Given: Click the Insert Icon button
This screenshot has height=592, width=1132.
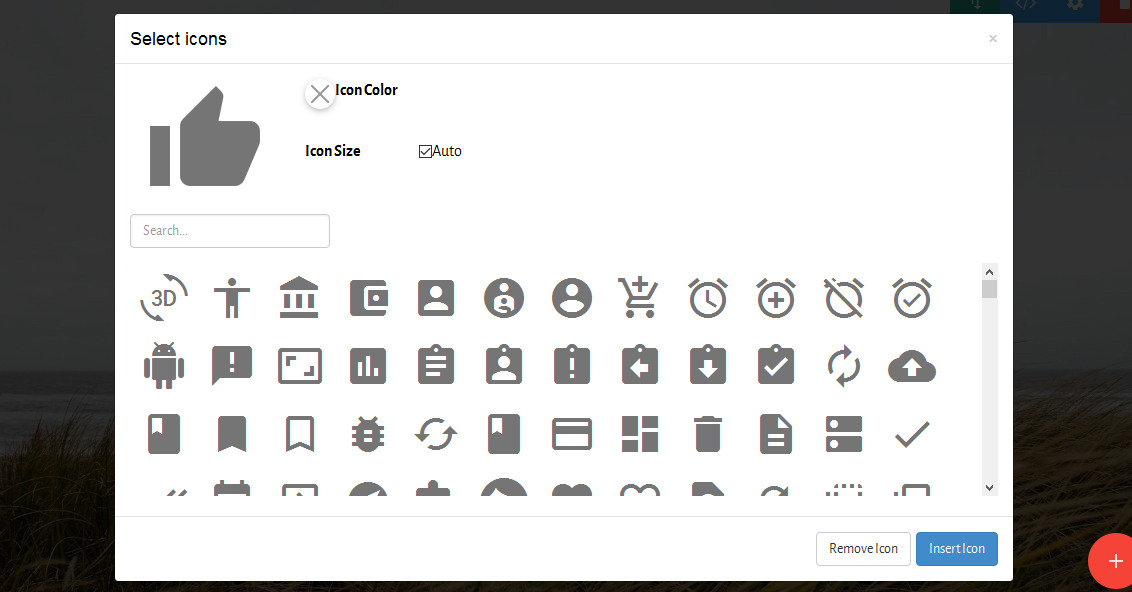Looking at the screenshot, I should (x=957, y=549).
